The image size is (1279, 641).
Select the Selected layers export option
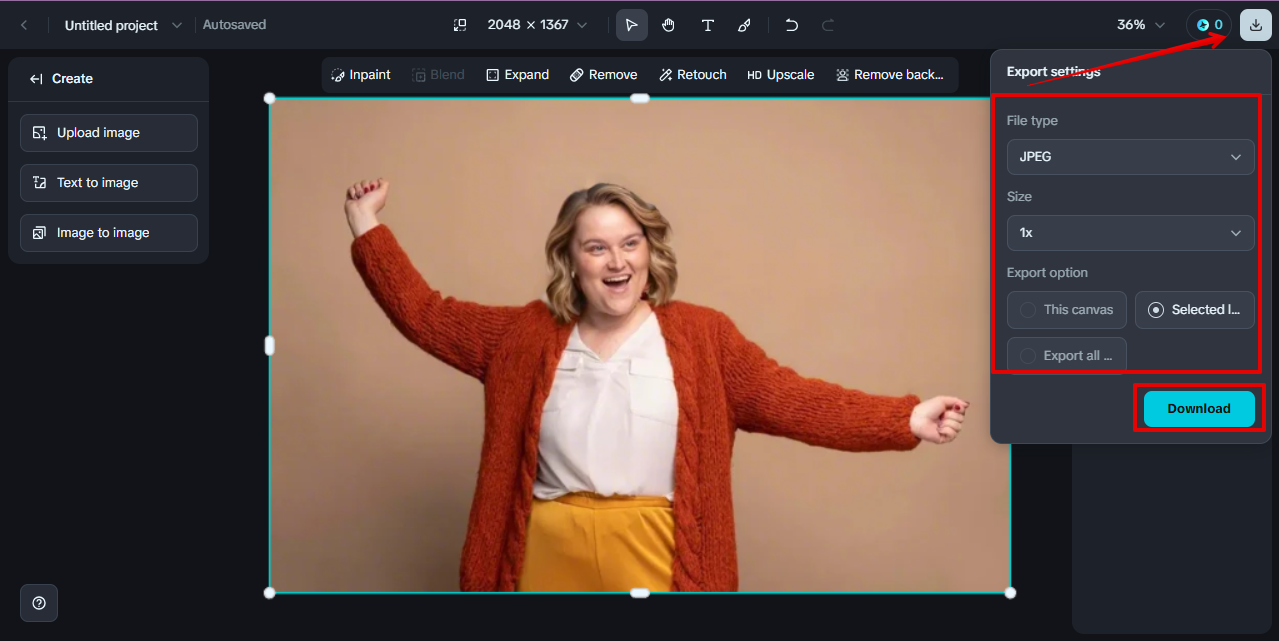[x=1195, y=310]
